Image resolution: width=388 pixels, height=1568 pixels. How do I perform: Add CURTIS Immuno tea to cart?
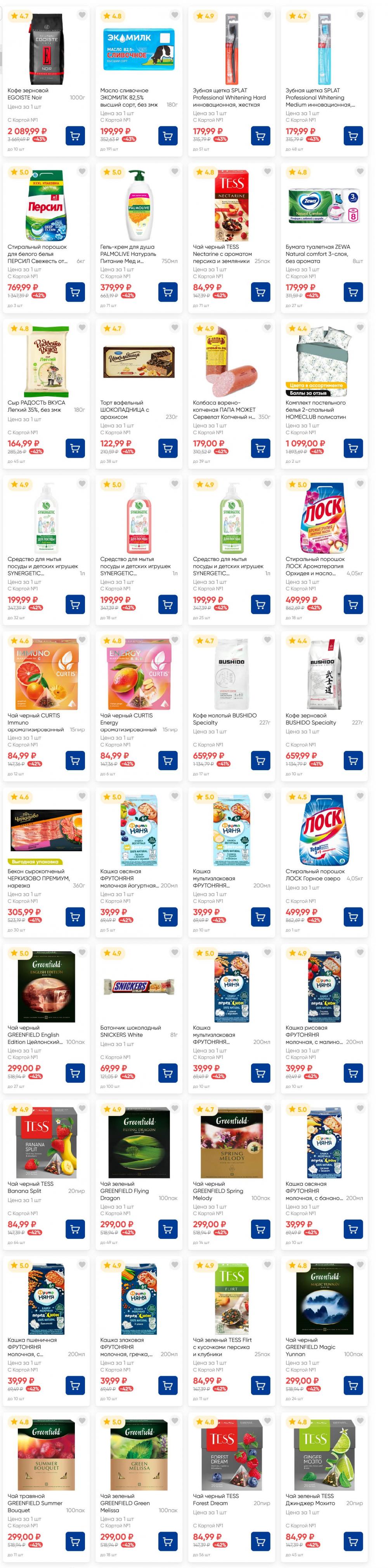75,761
